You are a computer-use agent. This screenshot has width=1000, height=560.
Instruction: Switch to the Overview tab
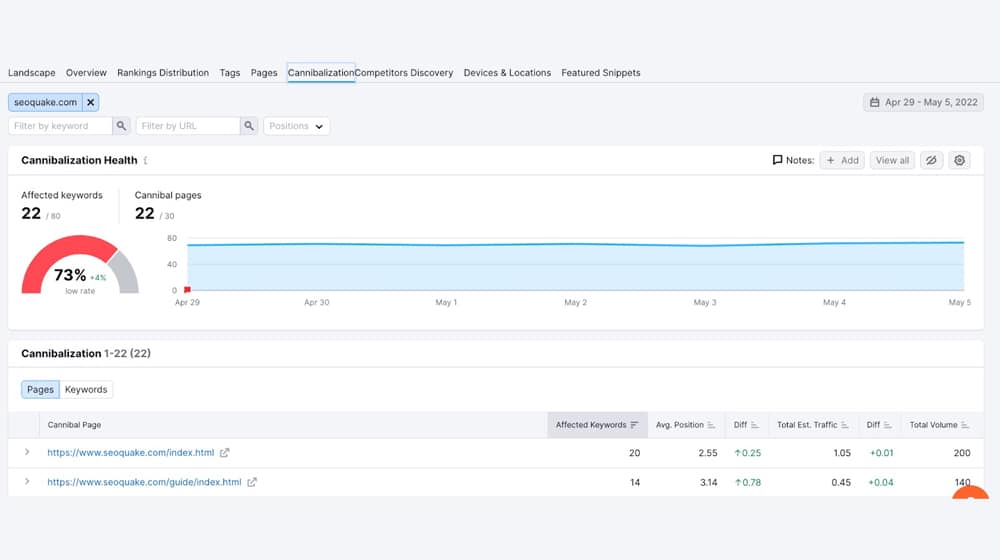(x=86, y=73)
